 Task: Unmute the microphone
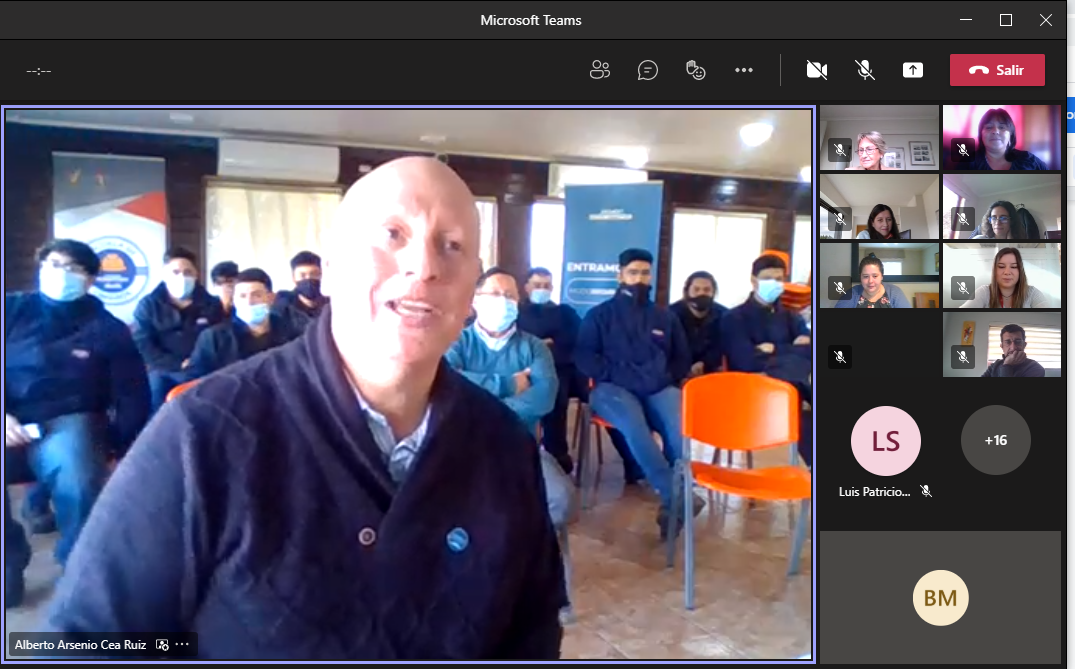pyautogui.click(x=865, y=70)
